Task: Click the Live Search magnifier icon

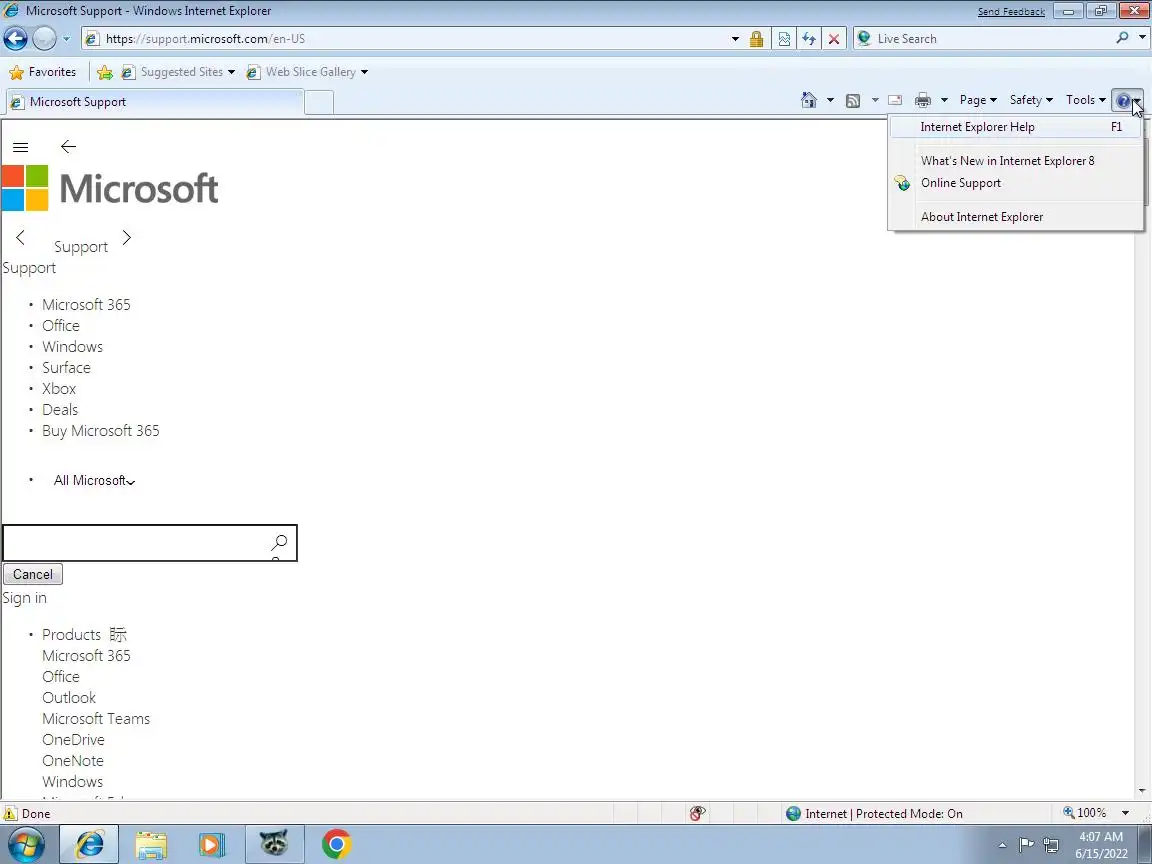Action: pyautogui.click(x=1122, y=38)
